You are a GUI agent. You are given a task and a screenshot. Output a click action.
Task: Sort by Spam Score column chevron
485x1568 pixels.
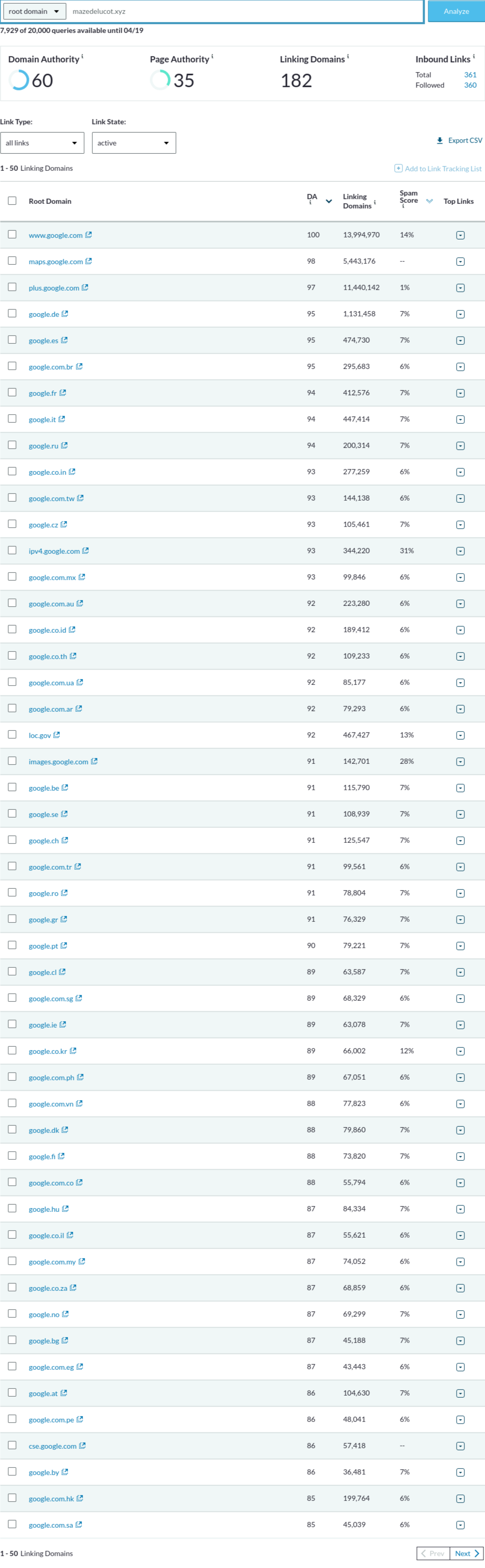pyautogui.click(x=430, y=201)
